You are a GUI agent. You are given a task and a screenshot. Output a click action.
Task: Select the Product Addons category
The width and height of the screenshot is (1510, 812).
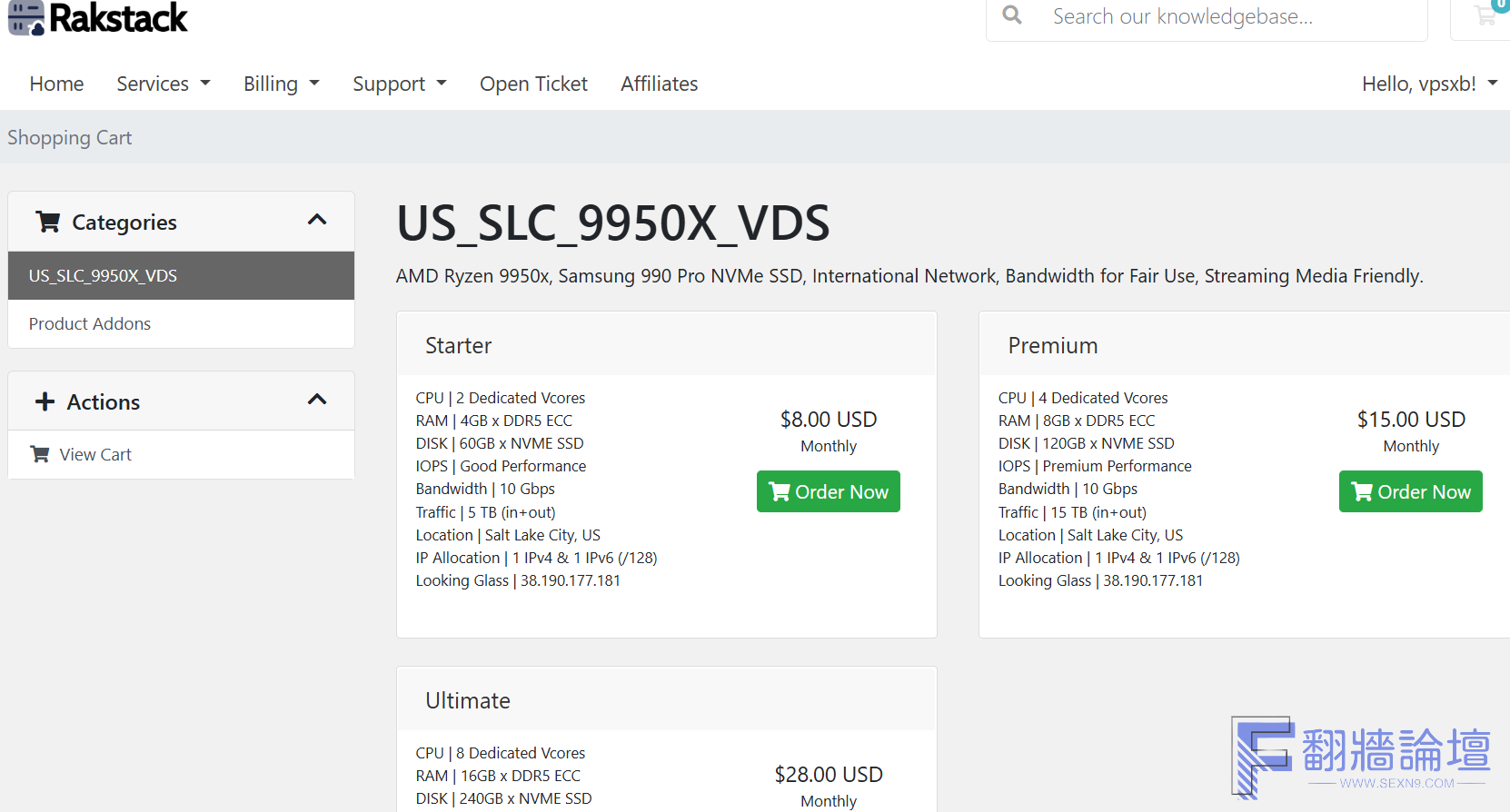tap(90, 323)
